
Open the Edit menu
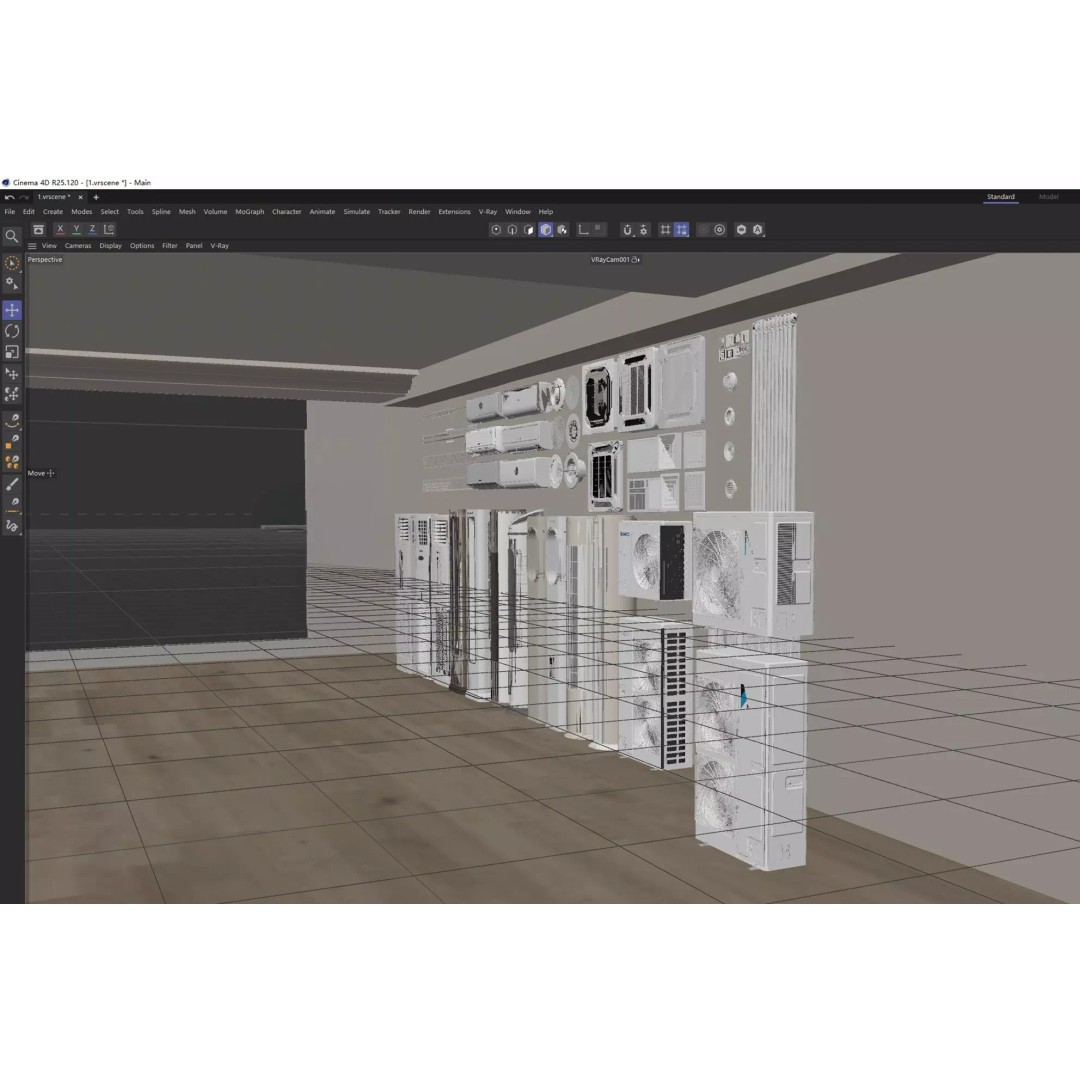click(x=28, y=212)
